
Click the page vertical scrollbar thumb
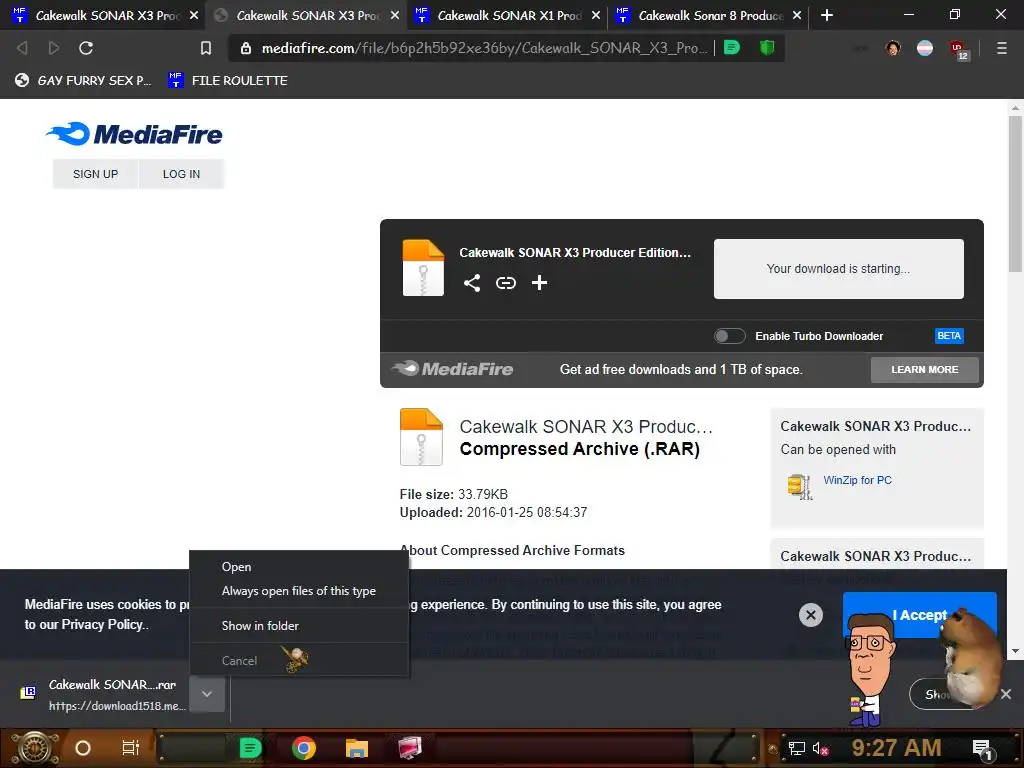pos(1015,194)
